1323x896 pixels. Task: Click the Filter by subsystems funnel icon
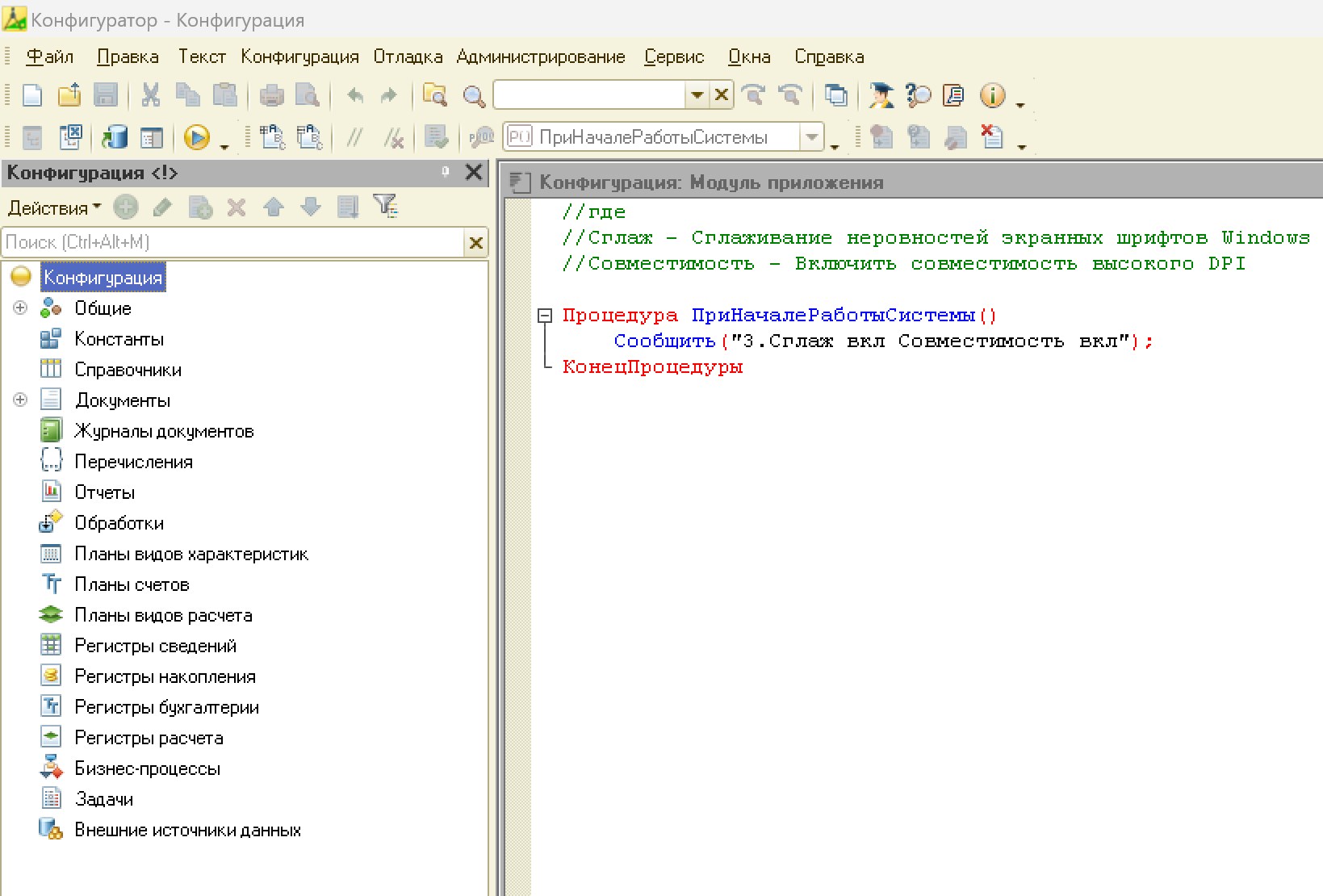click(386, 207)
